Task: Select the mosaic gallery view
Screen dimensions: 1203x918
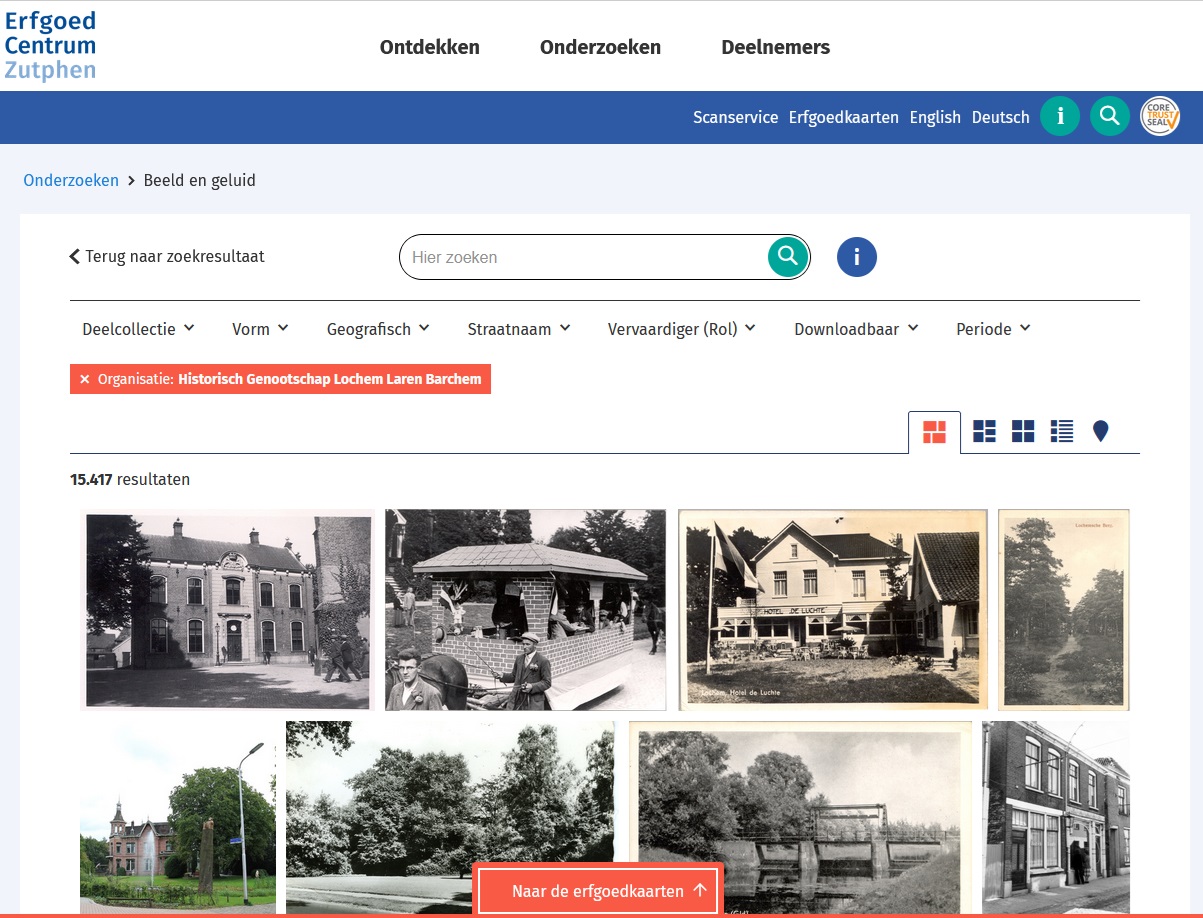Action: 934,432
